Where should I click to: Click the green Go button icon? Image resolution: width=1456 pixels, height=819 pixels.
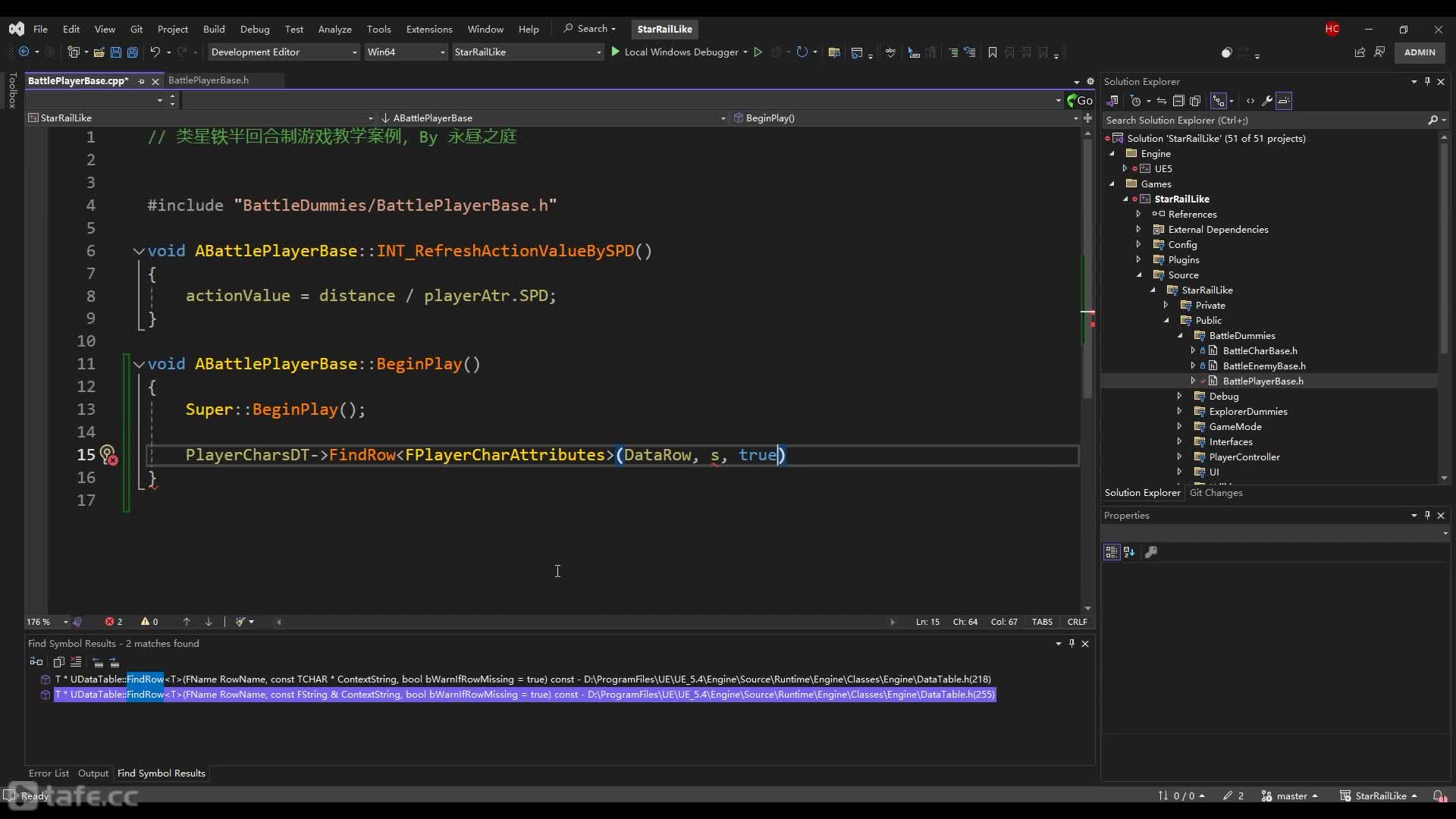pyautogui.click(x=1079, y=100)
